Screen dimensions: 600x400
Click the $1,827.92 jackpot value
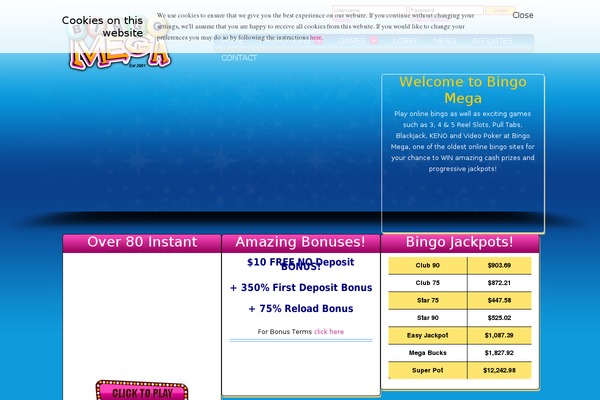pyautogui.click(x=499, y=353)
